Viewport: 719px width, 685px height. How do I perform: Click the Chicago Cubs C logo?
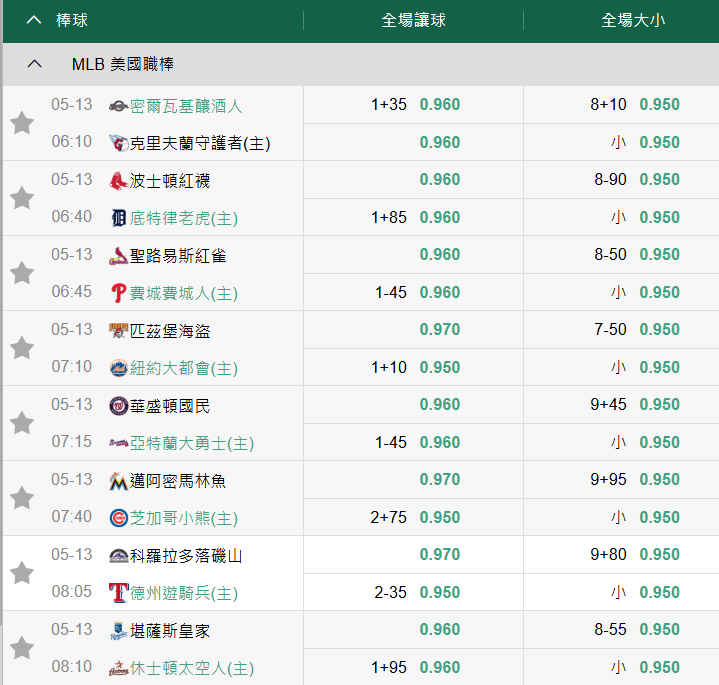[118, 518]
